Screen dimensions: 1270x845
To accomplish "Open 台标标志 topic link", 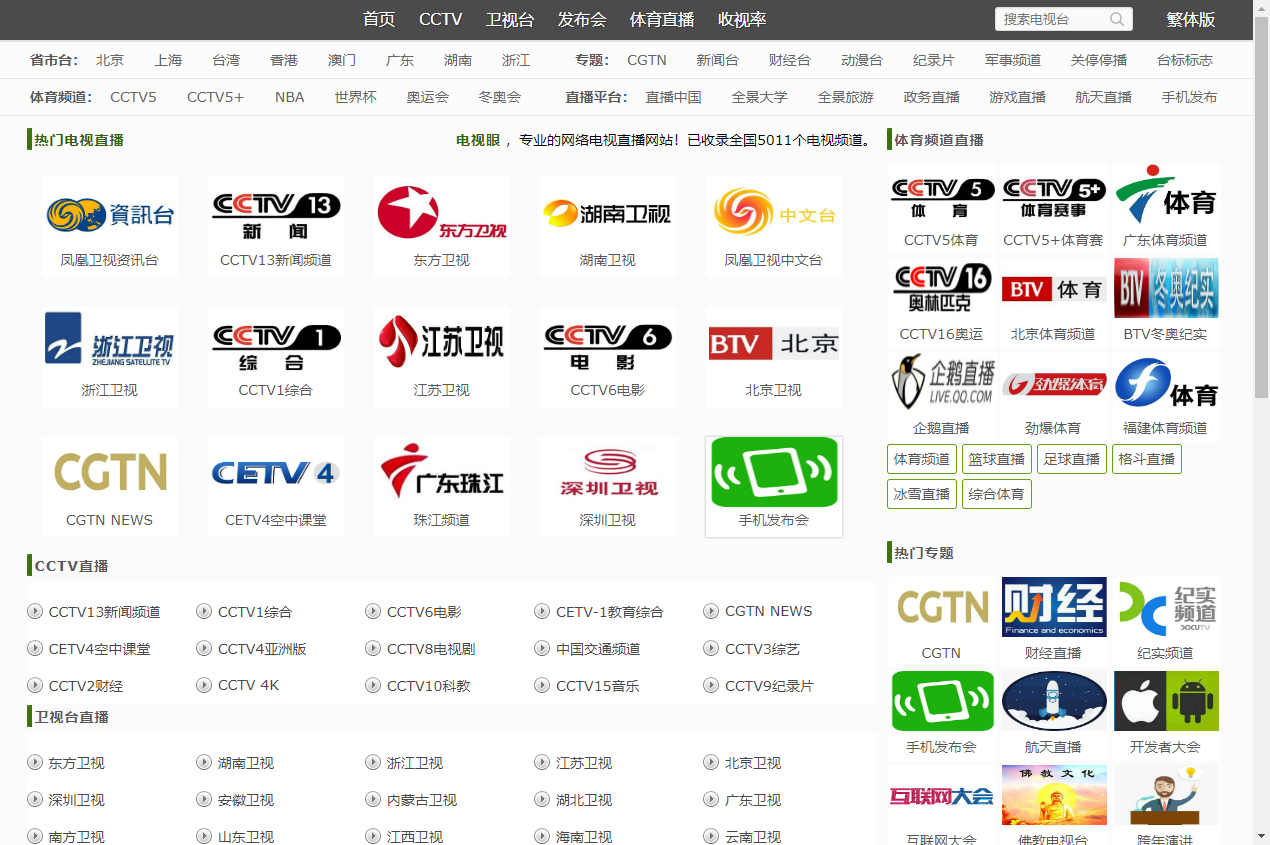I will [x=1185, y=60].
